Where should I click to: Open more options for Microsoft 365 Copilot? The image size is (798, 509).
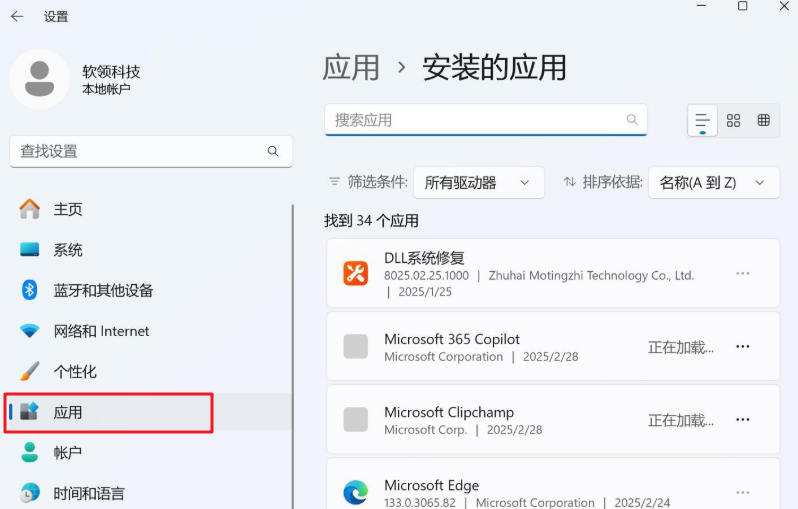tap(743, 347)
